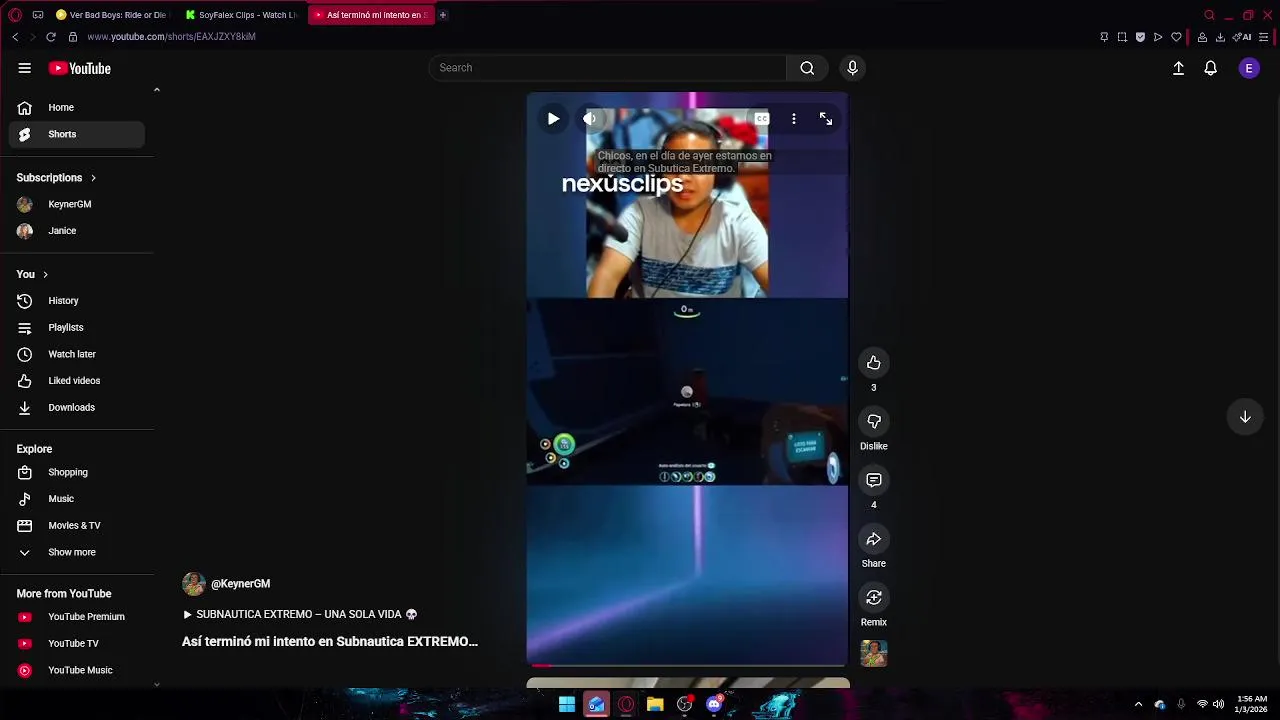Open the tab islands workspace icon
Screen dimensions: 1280x720
tap(38, 15)
